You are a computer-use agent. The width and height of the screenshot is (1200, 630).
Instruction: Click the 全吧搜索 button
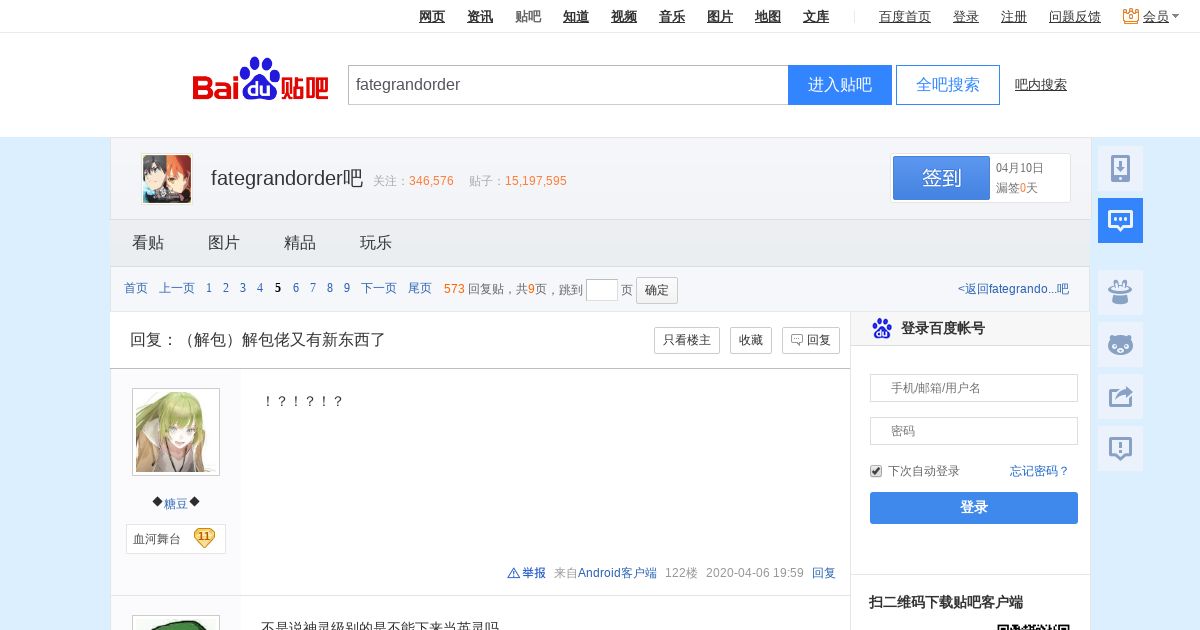[948, 85]
